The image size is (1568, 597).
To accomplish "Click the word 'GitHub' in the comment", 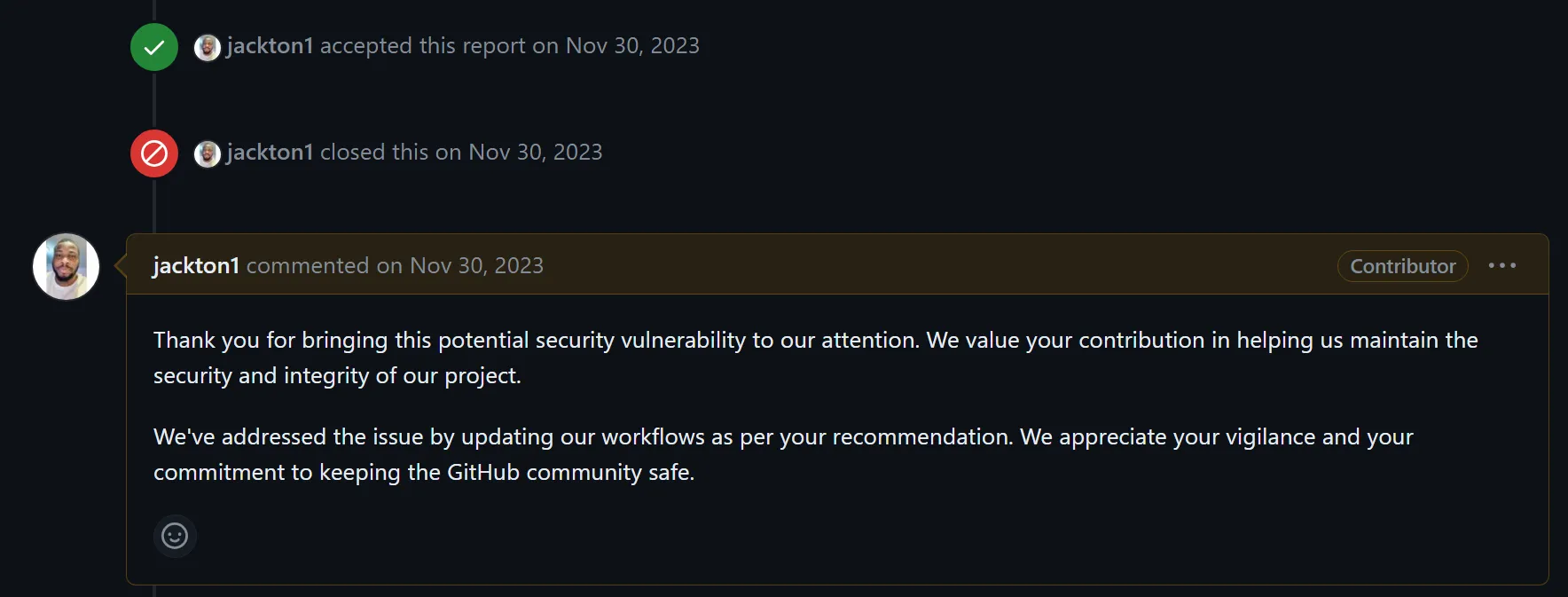I will click(x=482, y=472).
